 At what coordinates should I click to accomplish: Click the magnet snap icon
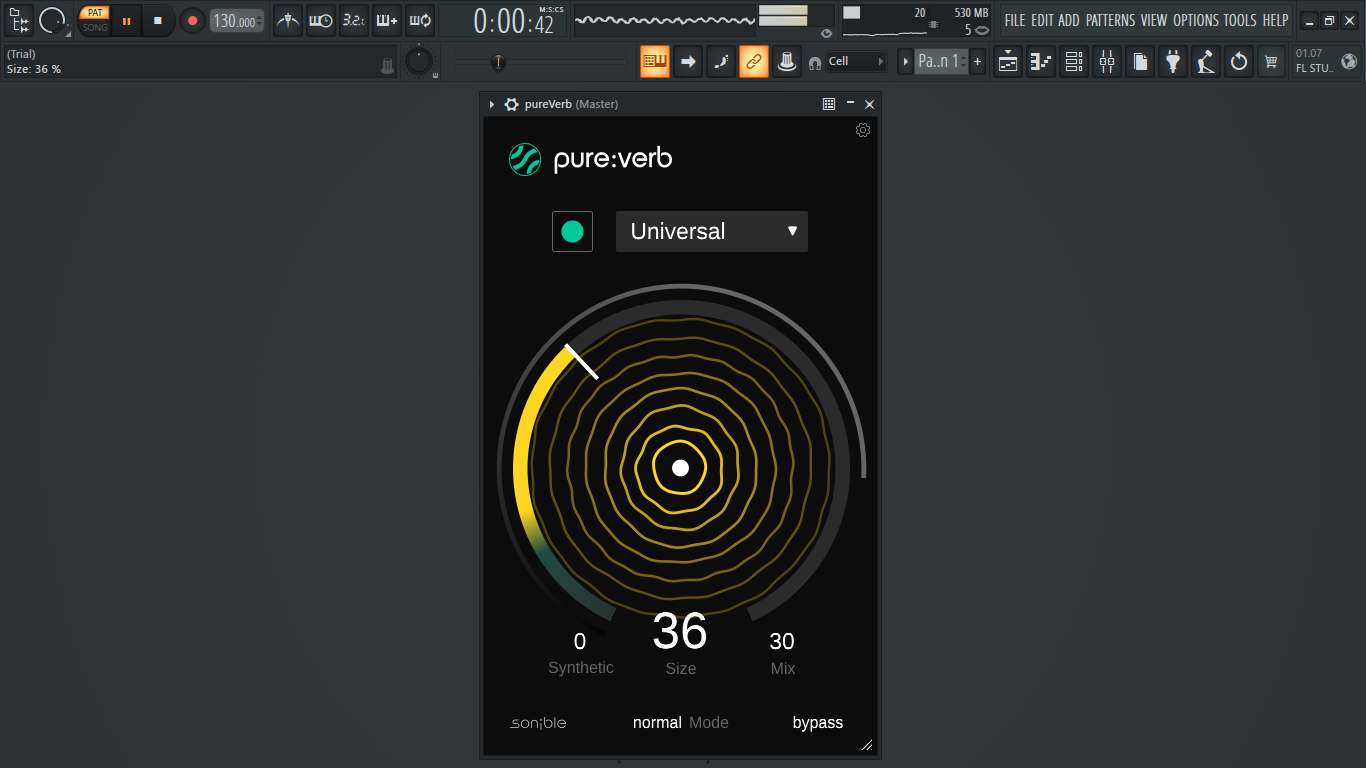pos(815,62)
